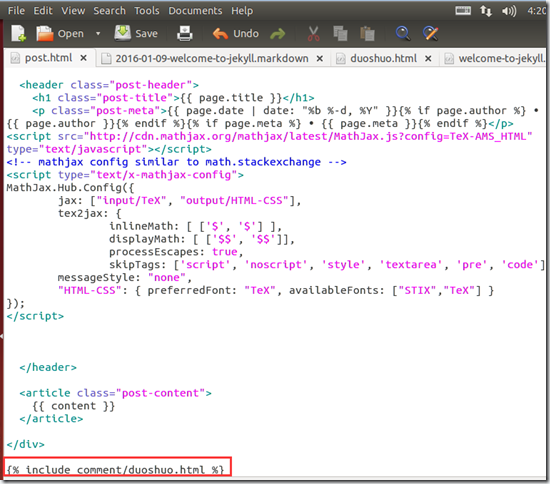The height and width of the screenshot is (484, 550).
Task: Close the 2016-01-09-welcome-to-jekyll.markdown tab
Action: [x=320, y=59]
